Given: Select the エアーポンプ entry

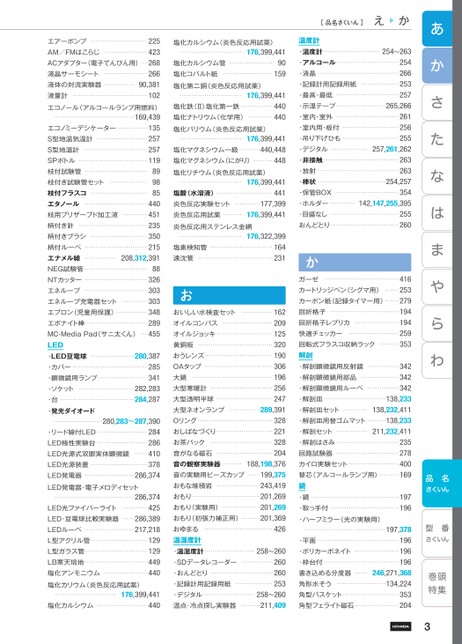Looking at the screenshot, I should tap(103, 41).
